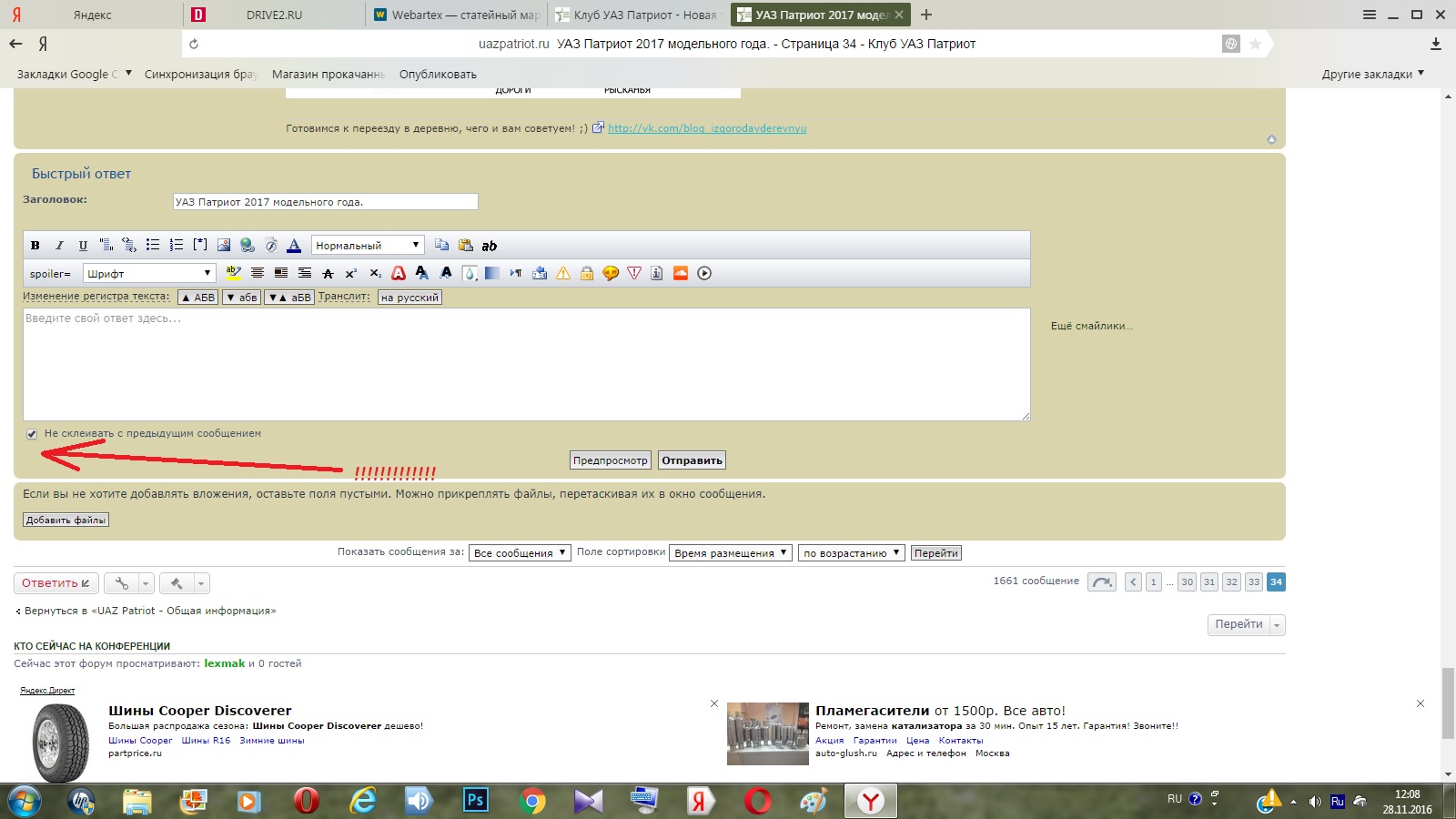Image resolution: width=1456 pixels, height=819 pixels.
Task: Go to page 33 of the thread
Action: (1253, 582)
